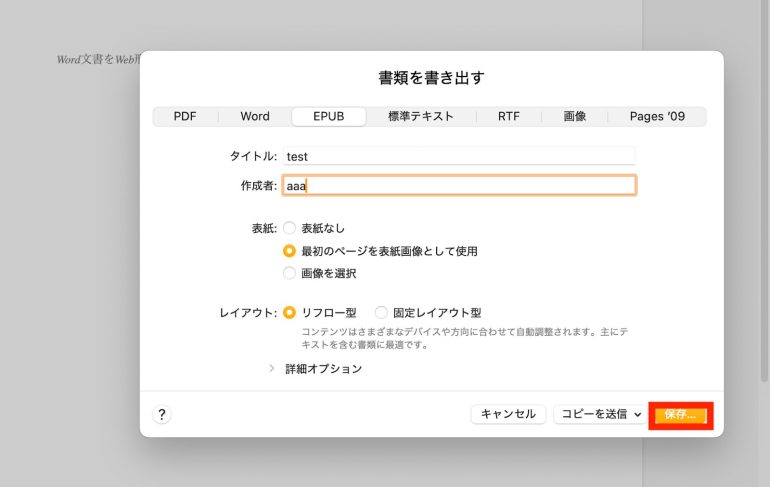Switch to the Pages '09 tab
This screenshot has height=487, width=770.
click(x=657, y=116)
